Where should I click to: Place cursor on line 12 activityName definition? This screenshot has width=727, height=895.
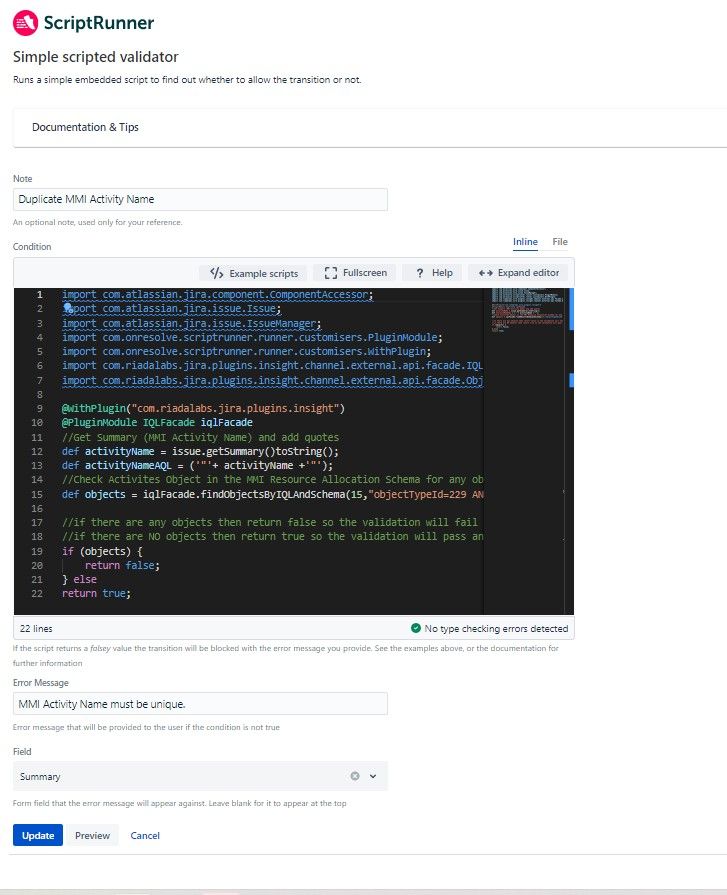[200, 451]
